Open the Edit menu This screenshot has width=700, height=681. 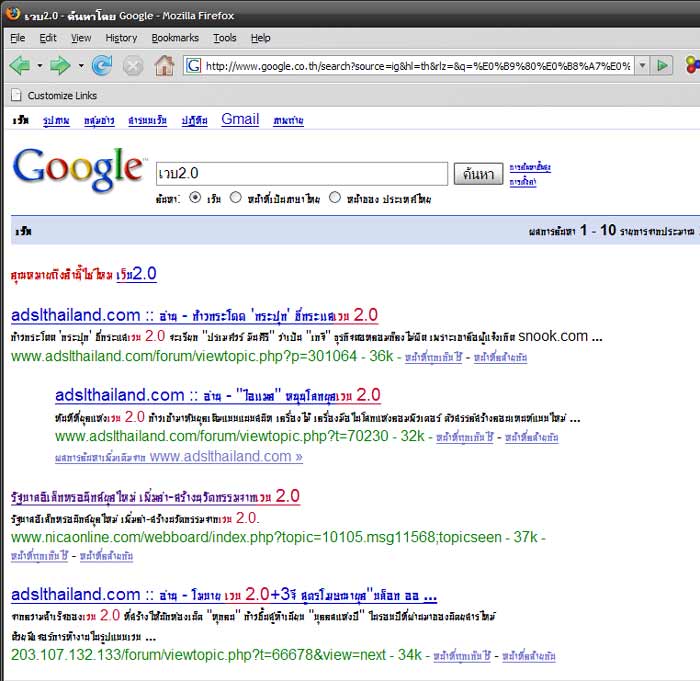click(48, 38)
